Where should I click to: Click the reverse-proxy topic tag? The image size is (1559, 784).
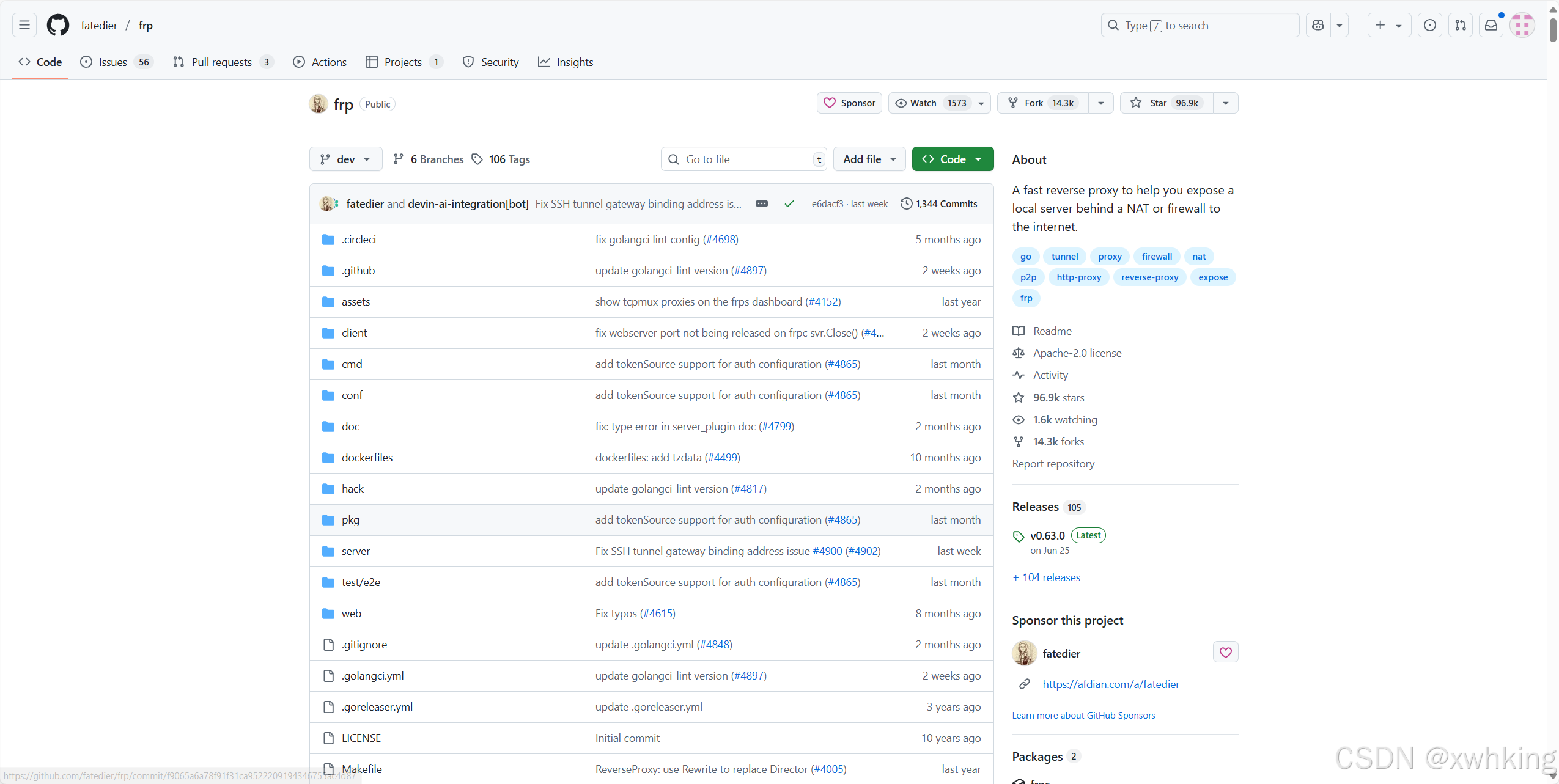pos(1149,277)
